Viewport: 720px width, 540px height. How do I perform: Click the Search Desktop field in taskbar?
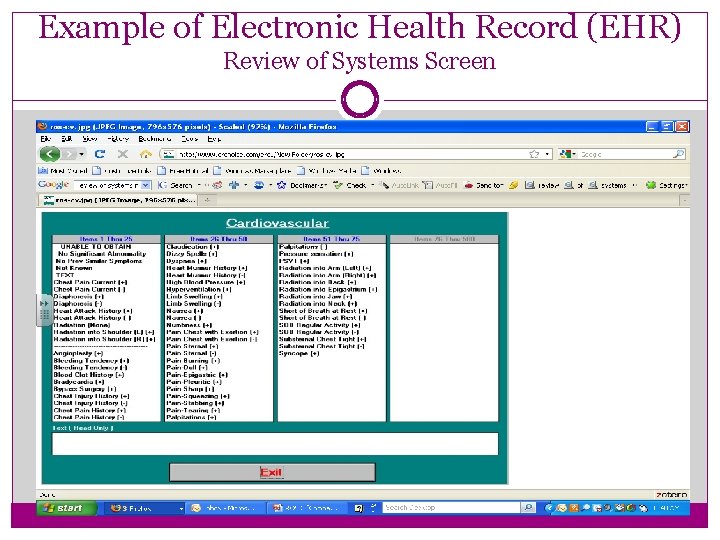(x=451, y=507)
